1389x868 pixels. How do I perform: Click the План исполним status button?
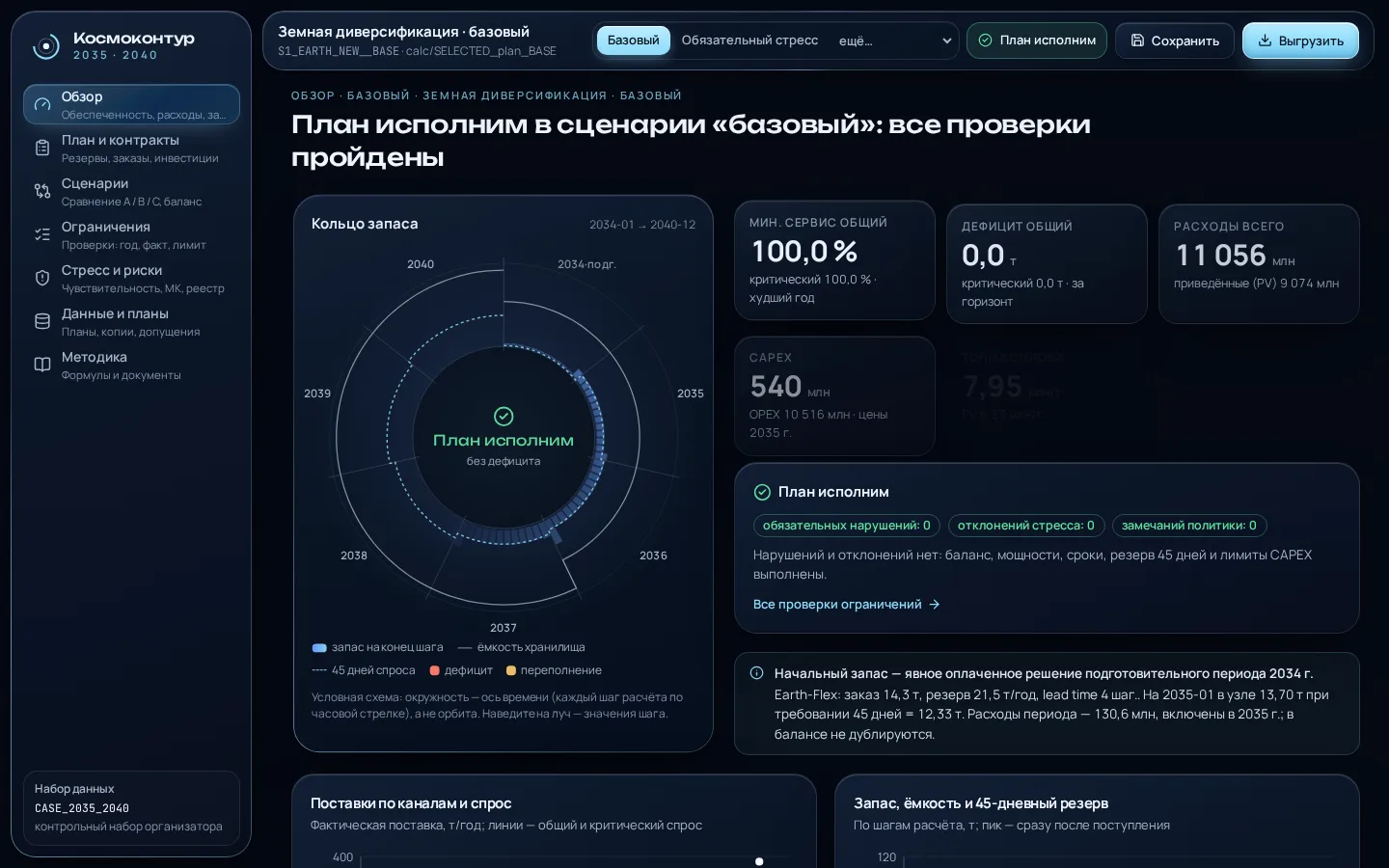(1037, 41)
